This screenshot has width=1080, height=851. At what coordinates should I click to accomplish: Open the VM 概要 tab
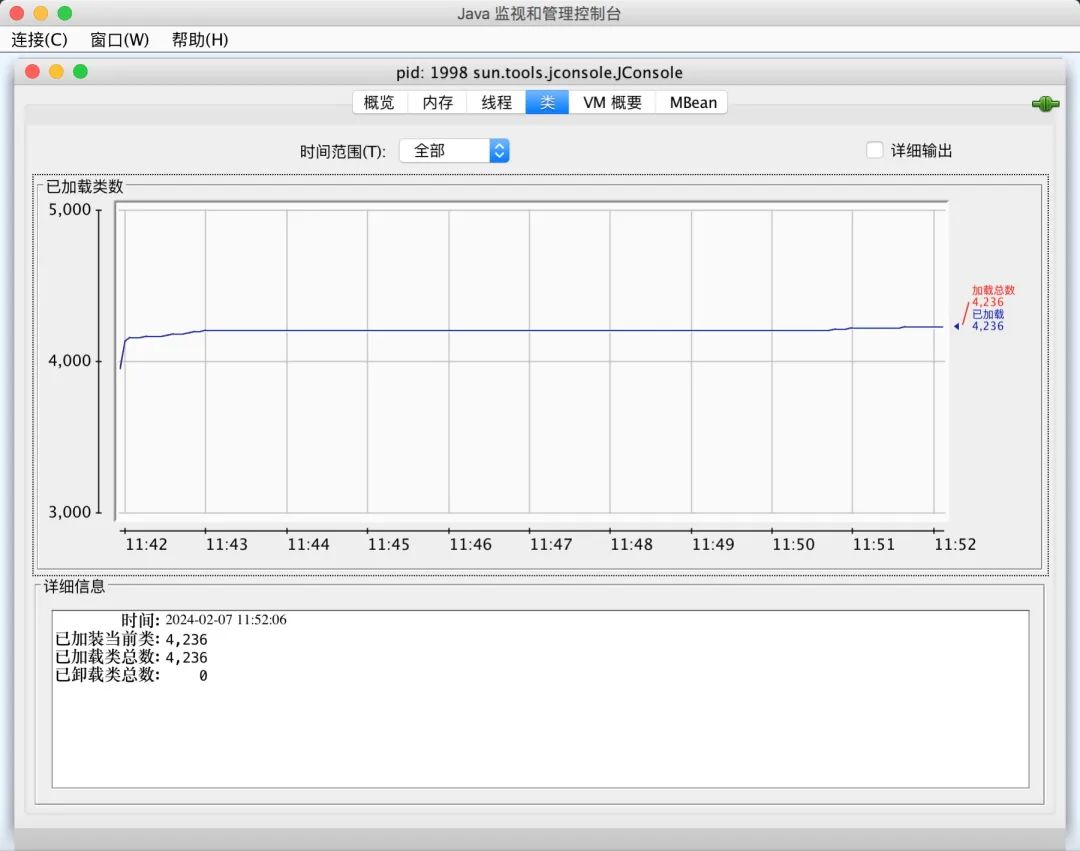[612, 102]
